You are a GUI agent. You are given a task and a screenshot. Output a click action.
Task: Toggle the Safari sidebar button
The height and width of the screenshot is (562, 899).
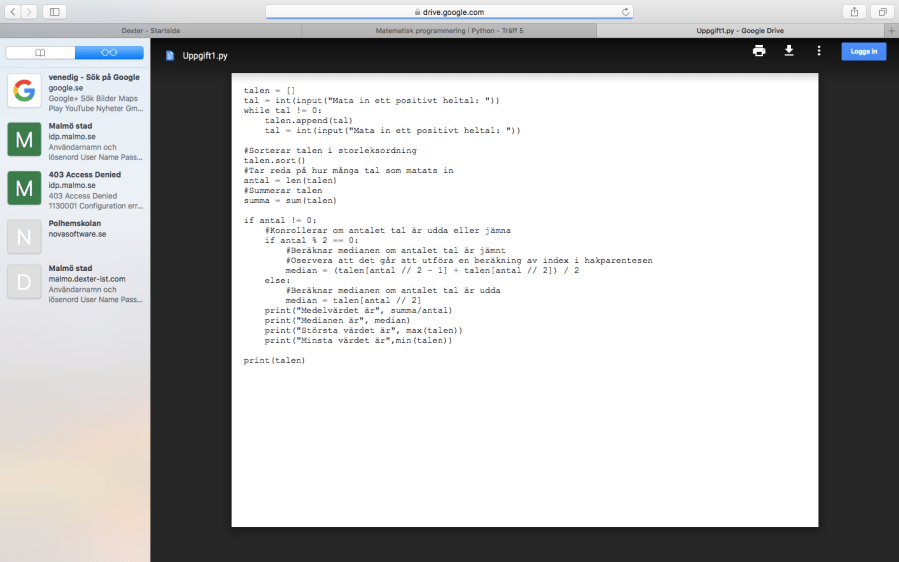pyautogui.click(x=54, y=12)
